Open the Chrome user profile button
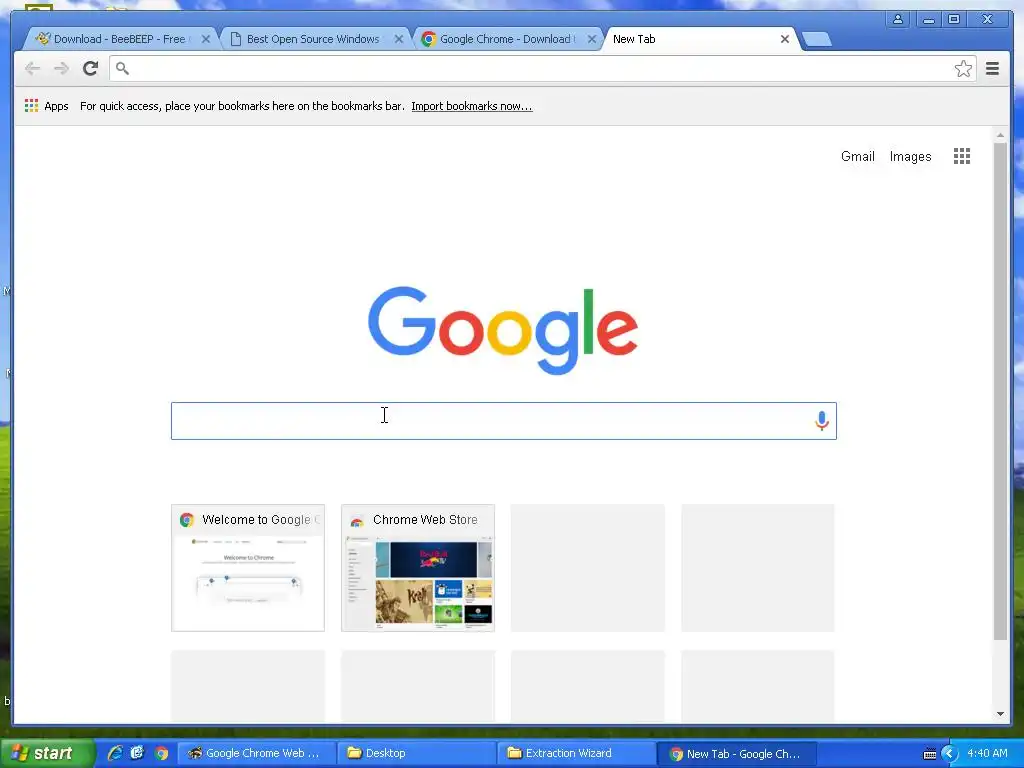Viewport: 1024px width, 768px height. coord(898,19)
